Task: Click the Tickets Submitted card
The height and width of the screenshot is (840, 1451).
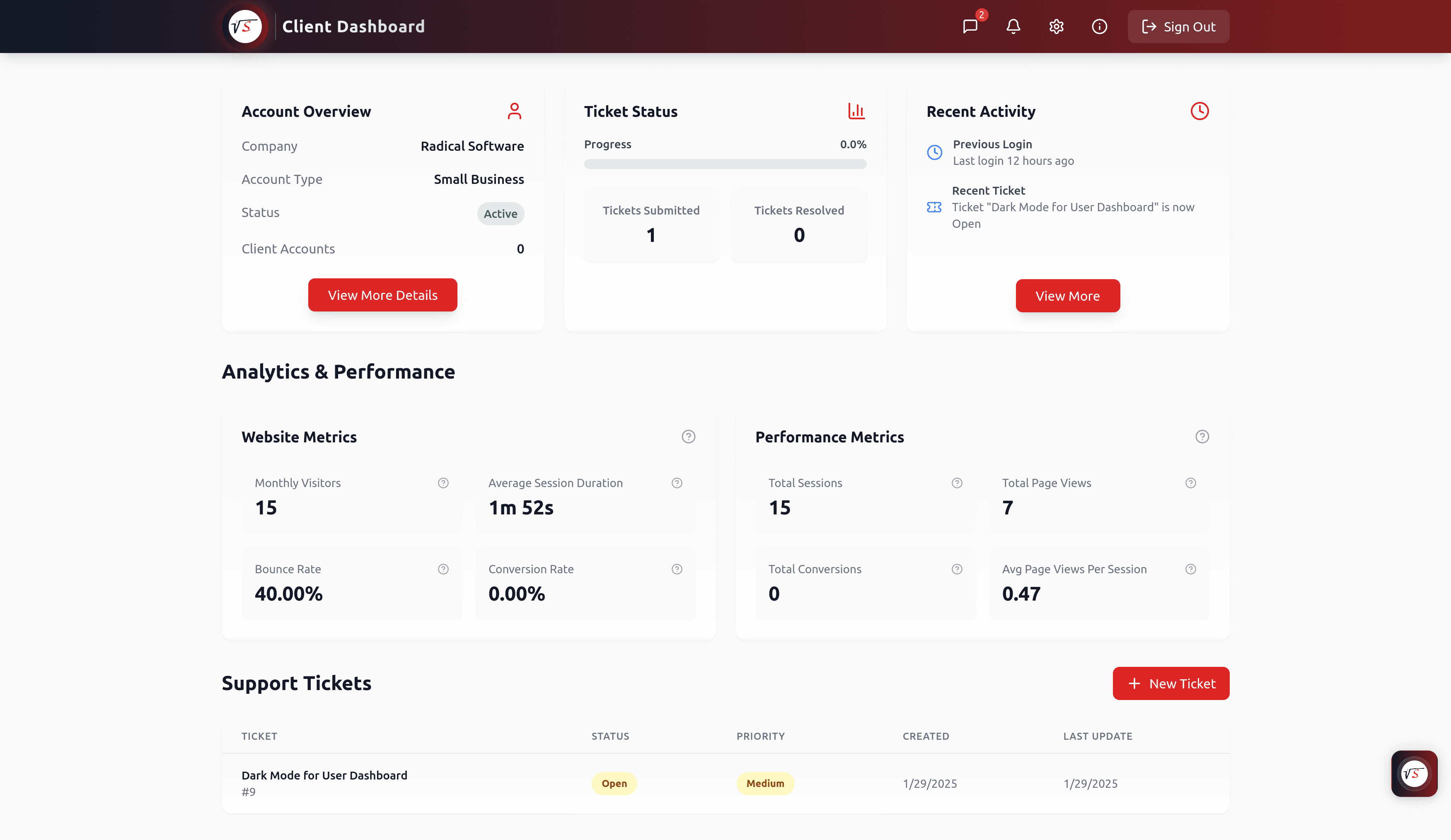Action: coord(651,225)
